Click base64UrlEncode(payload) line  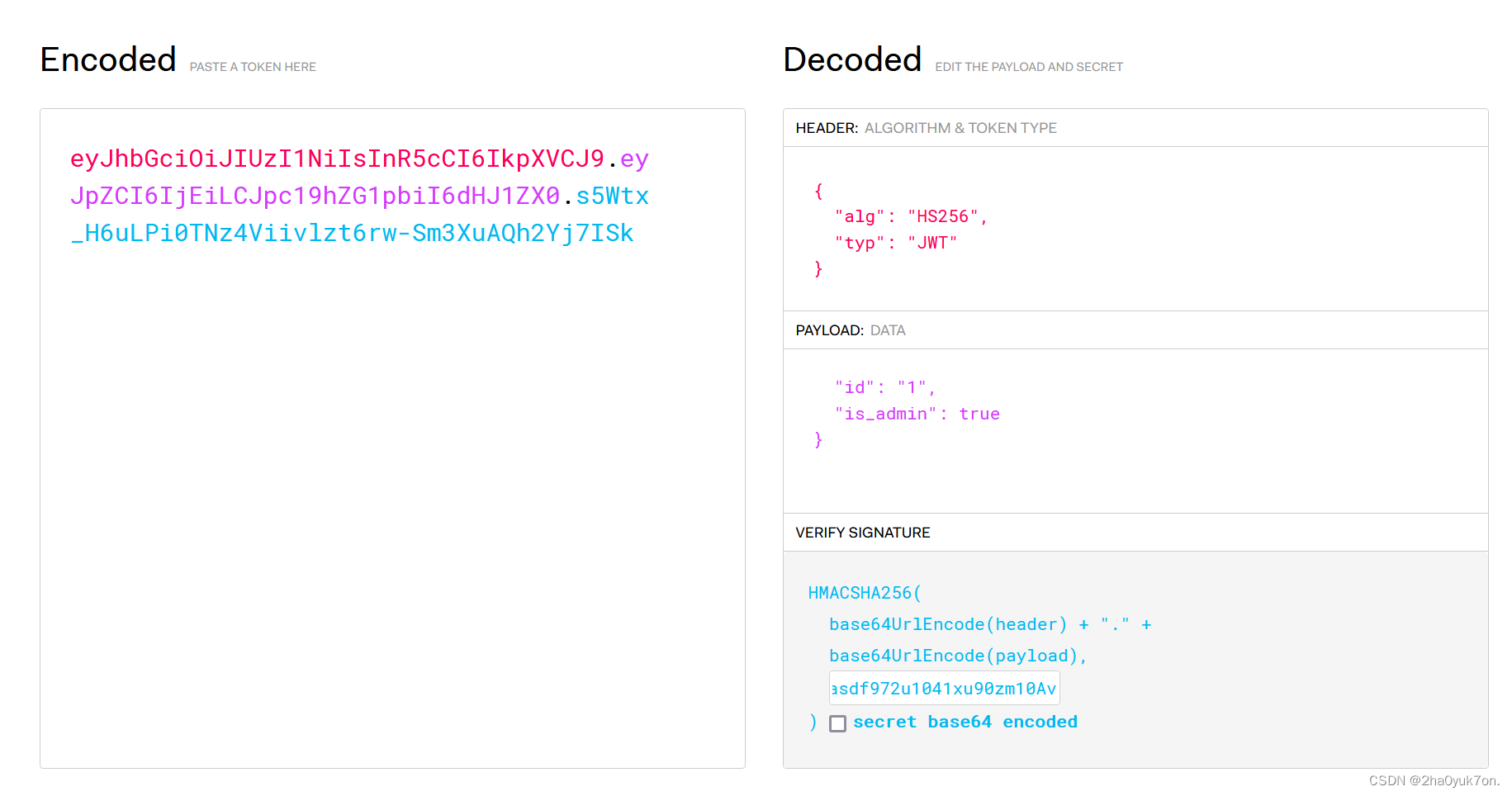coord(958,656)
